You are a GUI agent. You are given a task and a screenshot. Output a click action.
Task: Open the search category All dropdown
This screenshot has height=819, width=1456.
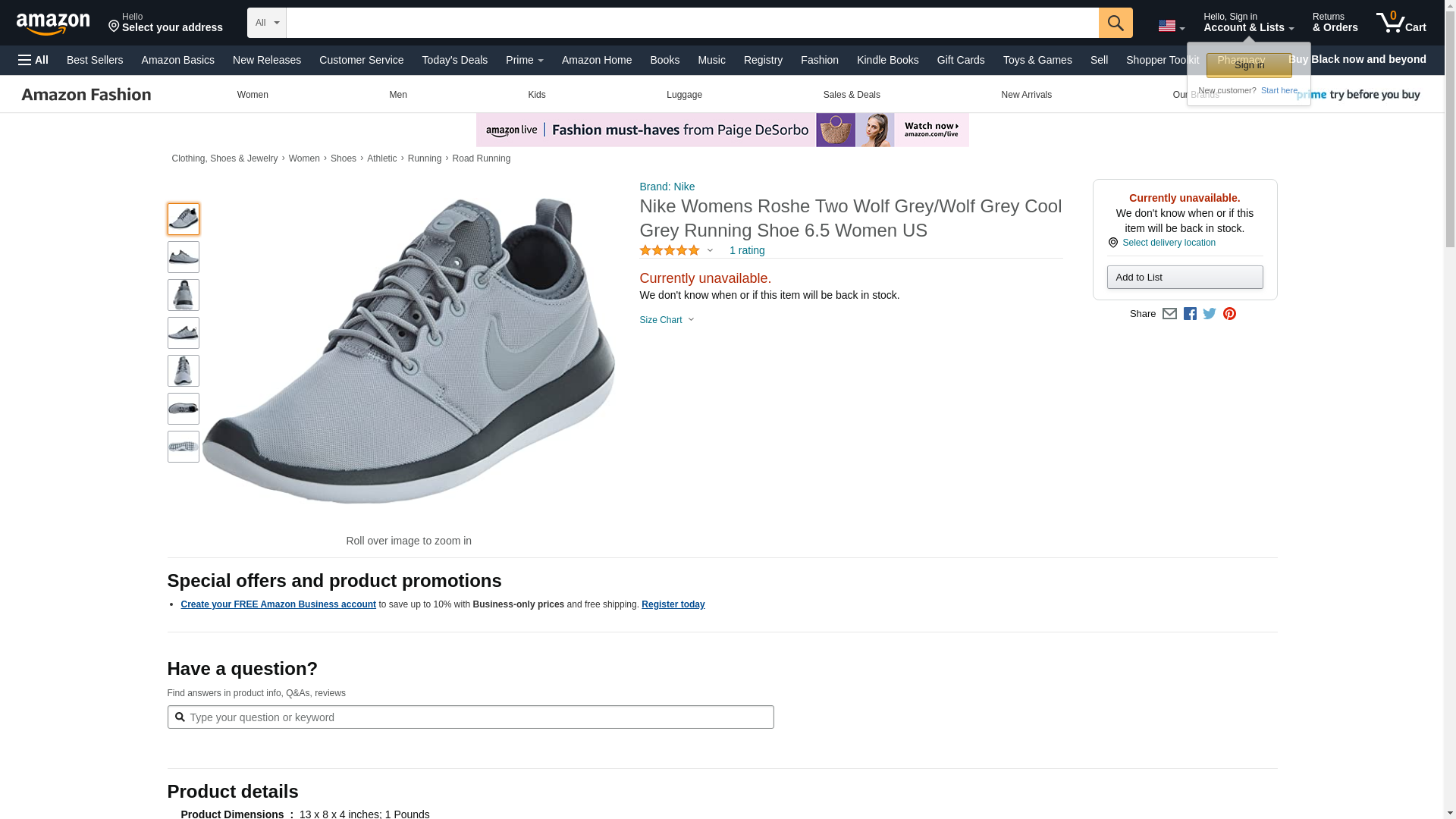coord(266,23)
